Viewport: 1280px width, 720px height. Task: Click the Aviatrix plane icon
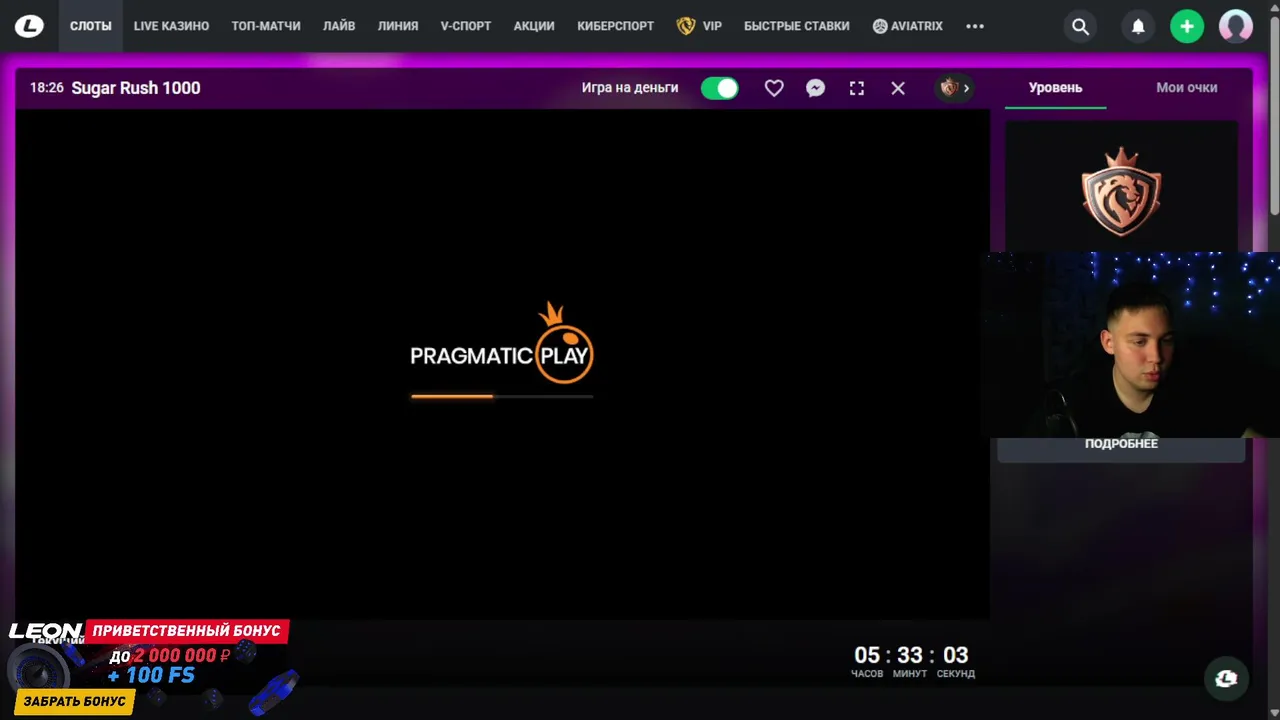point(880,26)
